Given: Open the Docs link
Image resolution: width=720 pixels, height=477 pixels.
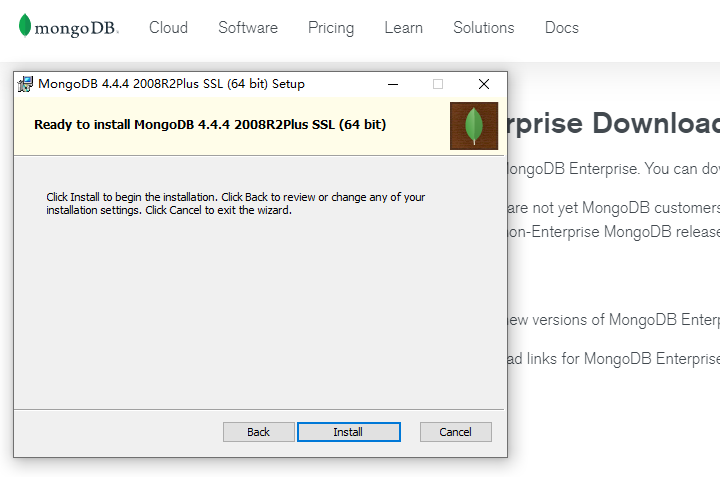Looking at the screenshot, I should tap(562, 28).
